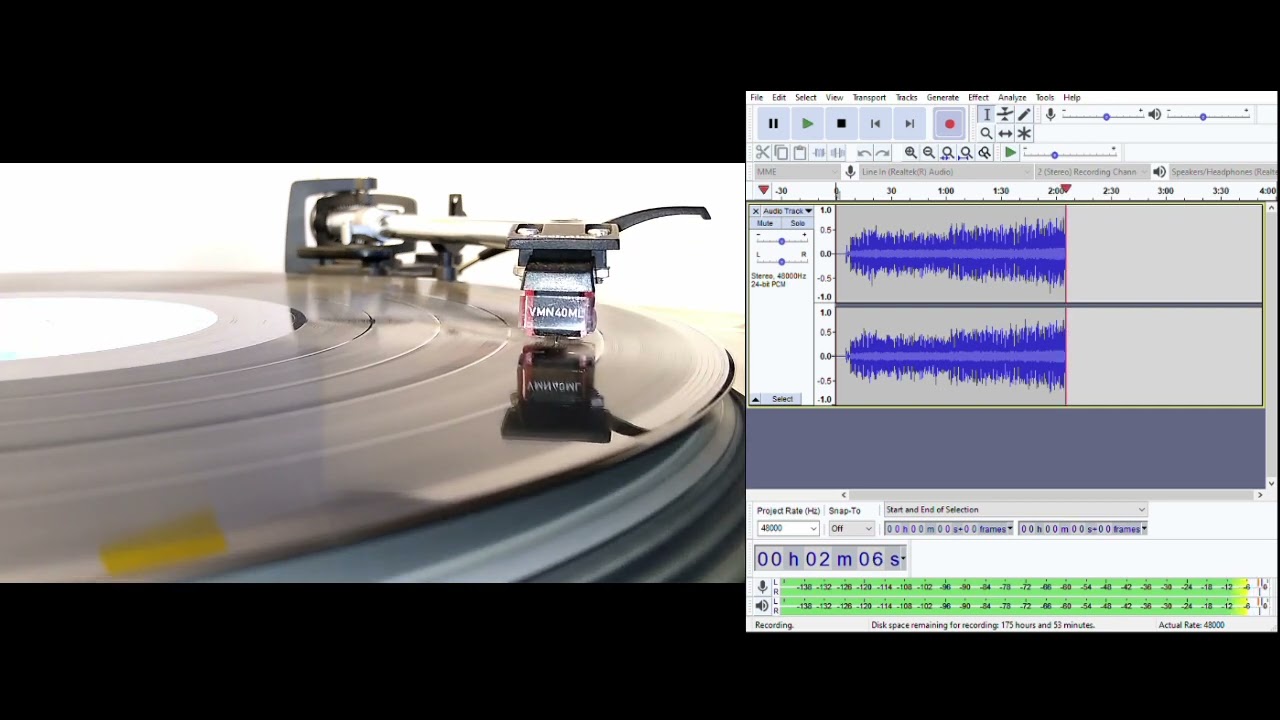Open the Help menu

[x=1072, y=98]
